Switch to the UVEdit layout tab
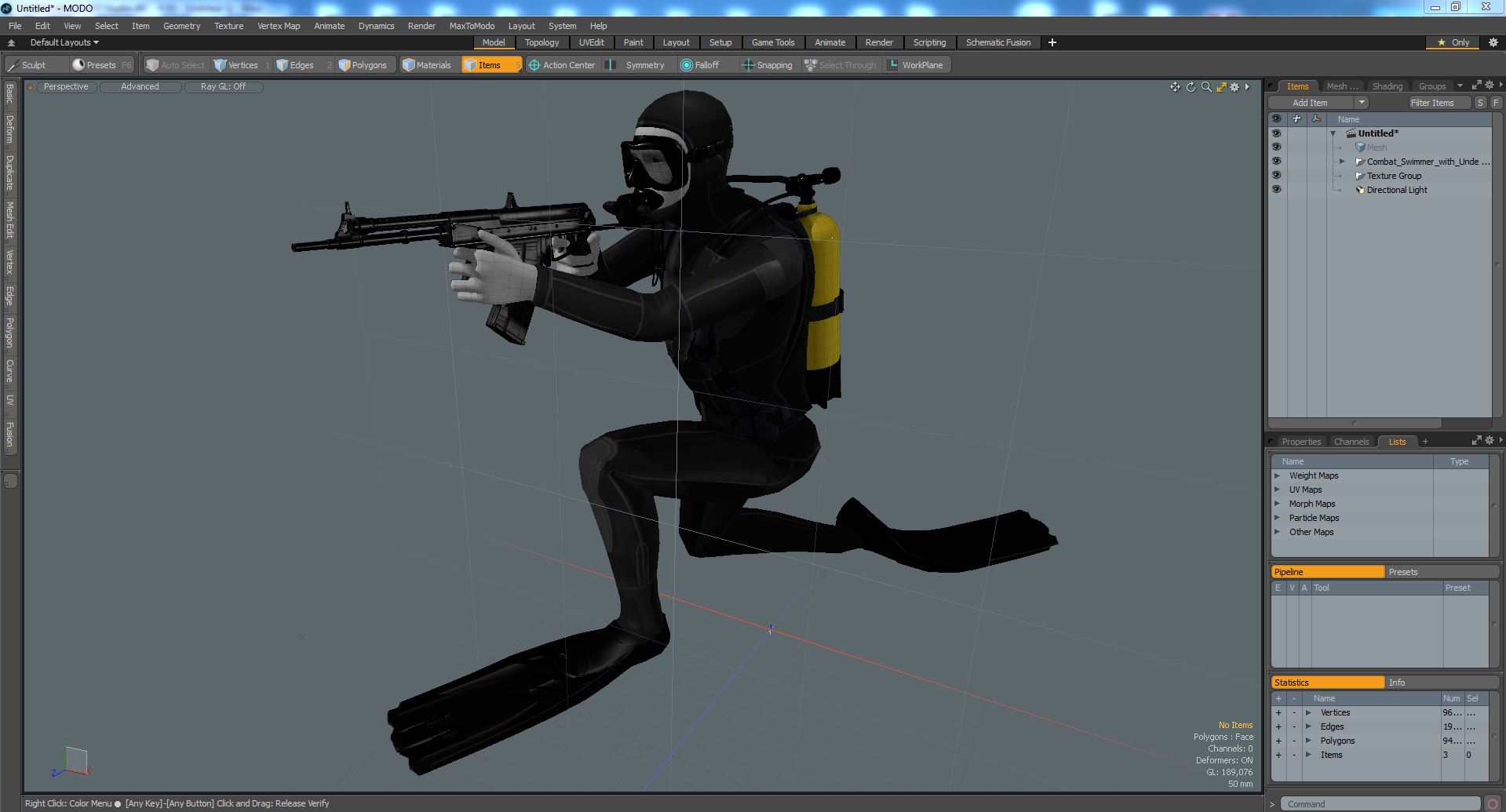1506x812 pixels. click(591, 42)
